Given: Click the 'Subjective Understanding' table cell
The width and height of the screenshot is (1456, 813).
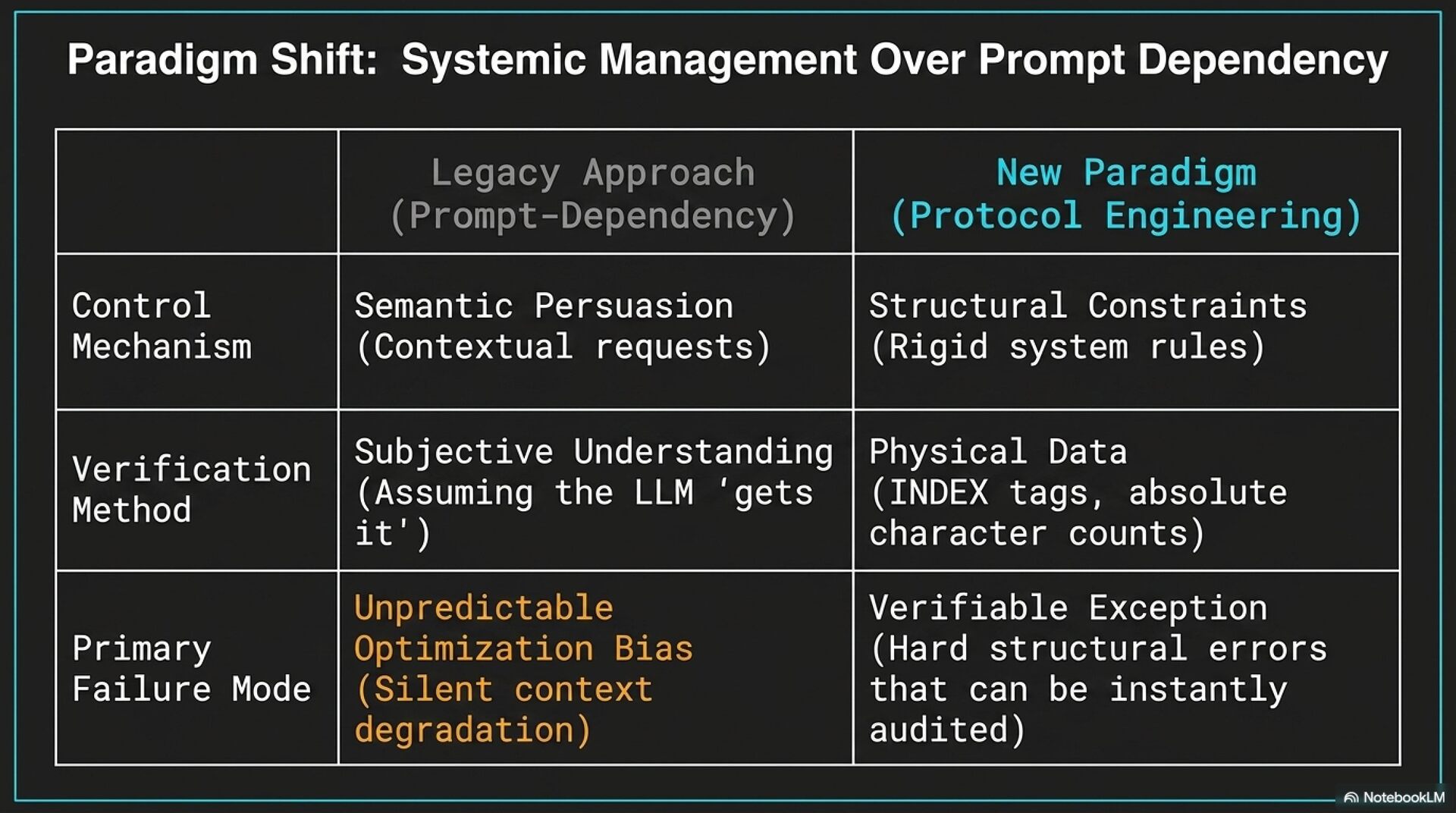Looking at the screenshot, I should (595, 490).
